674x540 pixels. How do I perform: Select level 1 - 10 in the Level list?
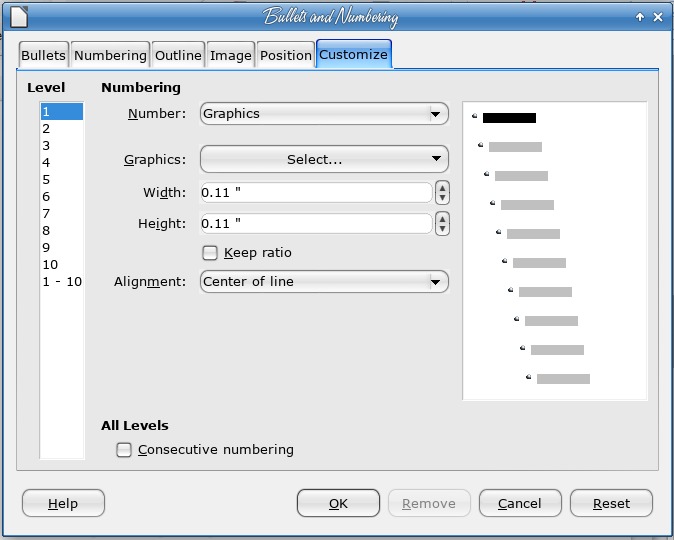[x=62, y=282]
